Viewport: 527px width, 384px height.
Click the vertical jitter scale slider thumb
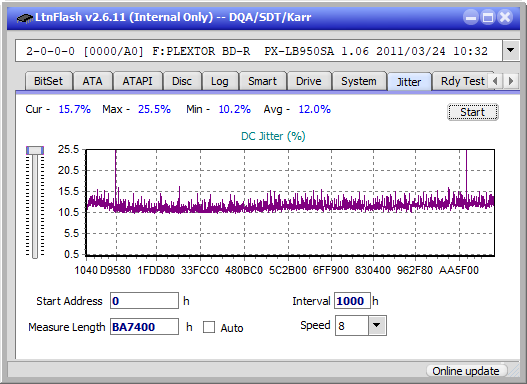click(35, 150)
